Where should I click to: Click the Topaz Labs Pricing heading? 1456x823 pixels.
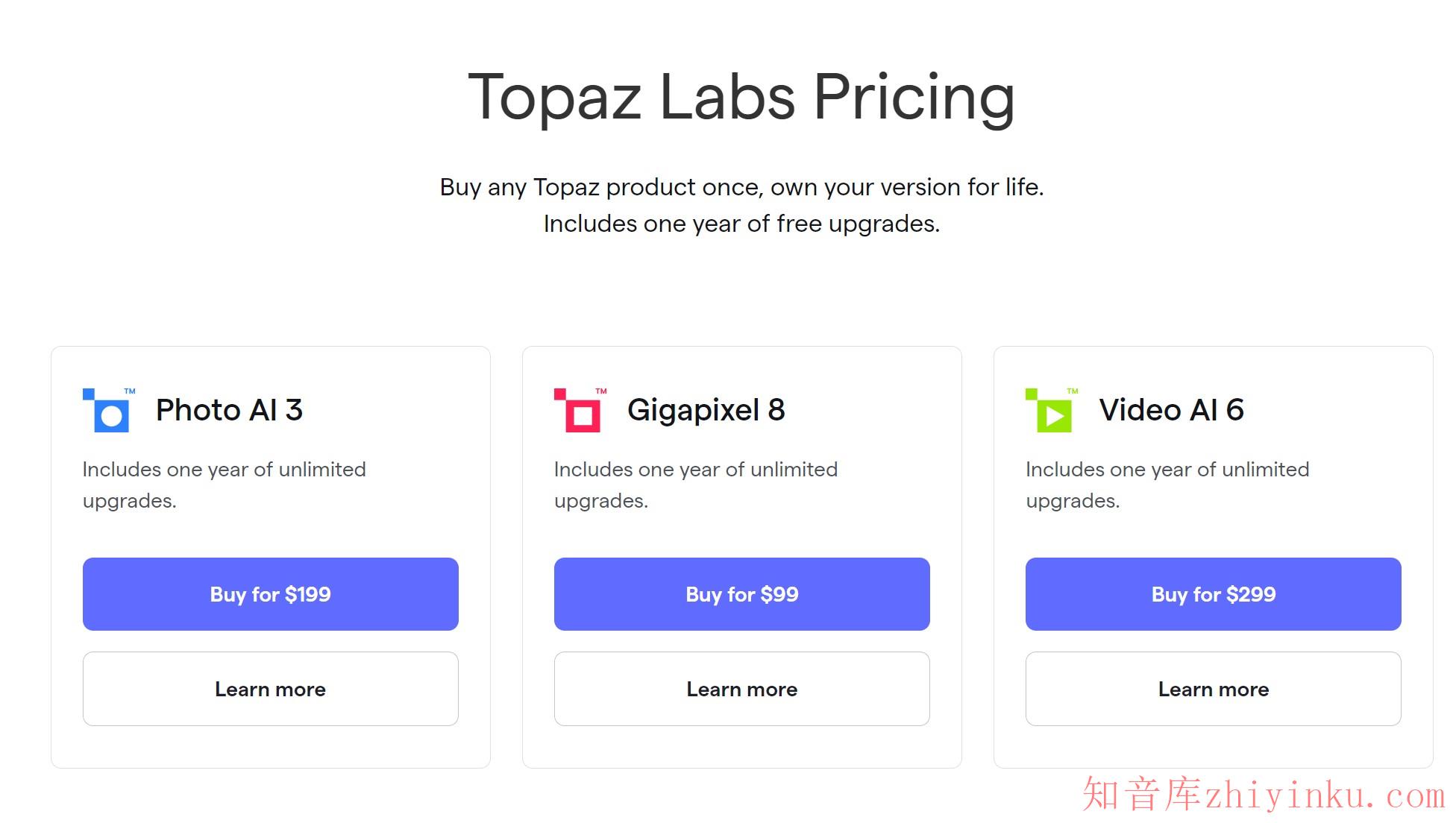point(741,97)
